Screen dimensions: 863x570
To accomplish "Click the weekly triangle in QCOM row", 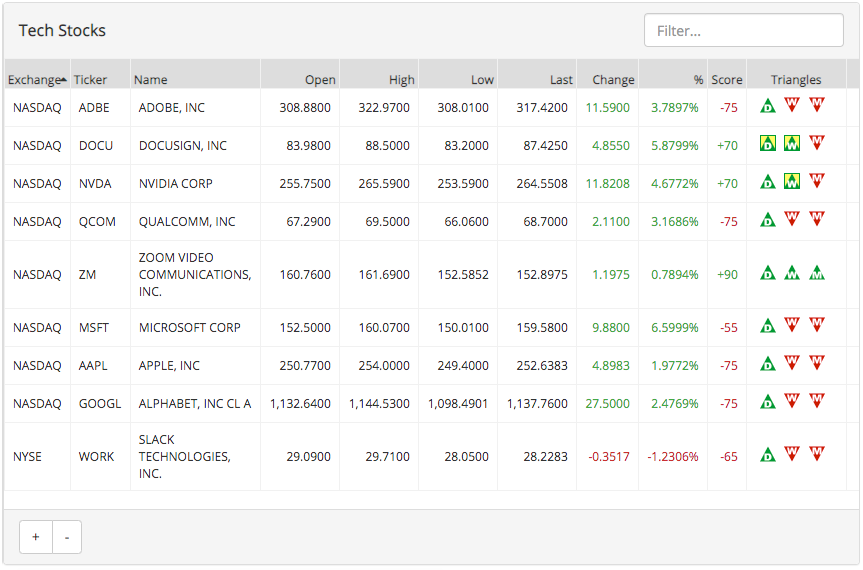I will 791,218.
